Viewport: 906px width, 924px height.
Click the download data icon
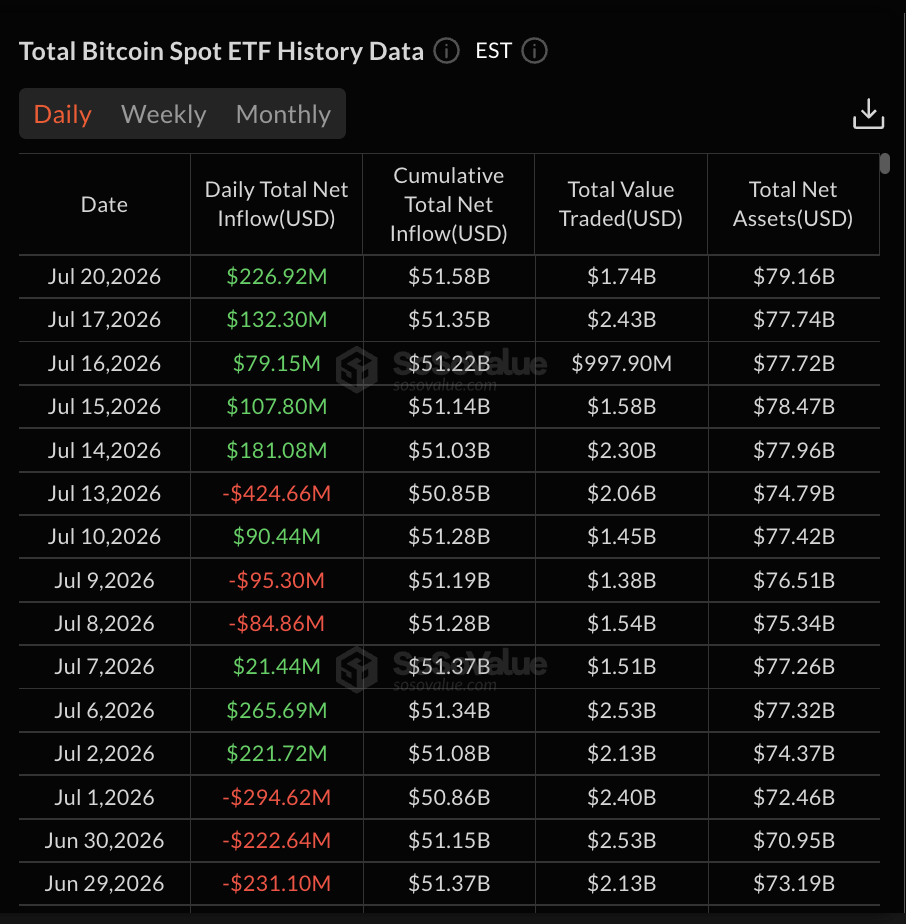point(868,114)
